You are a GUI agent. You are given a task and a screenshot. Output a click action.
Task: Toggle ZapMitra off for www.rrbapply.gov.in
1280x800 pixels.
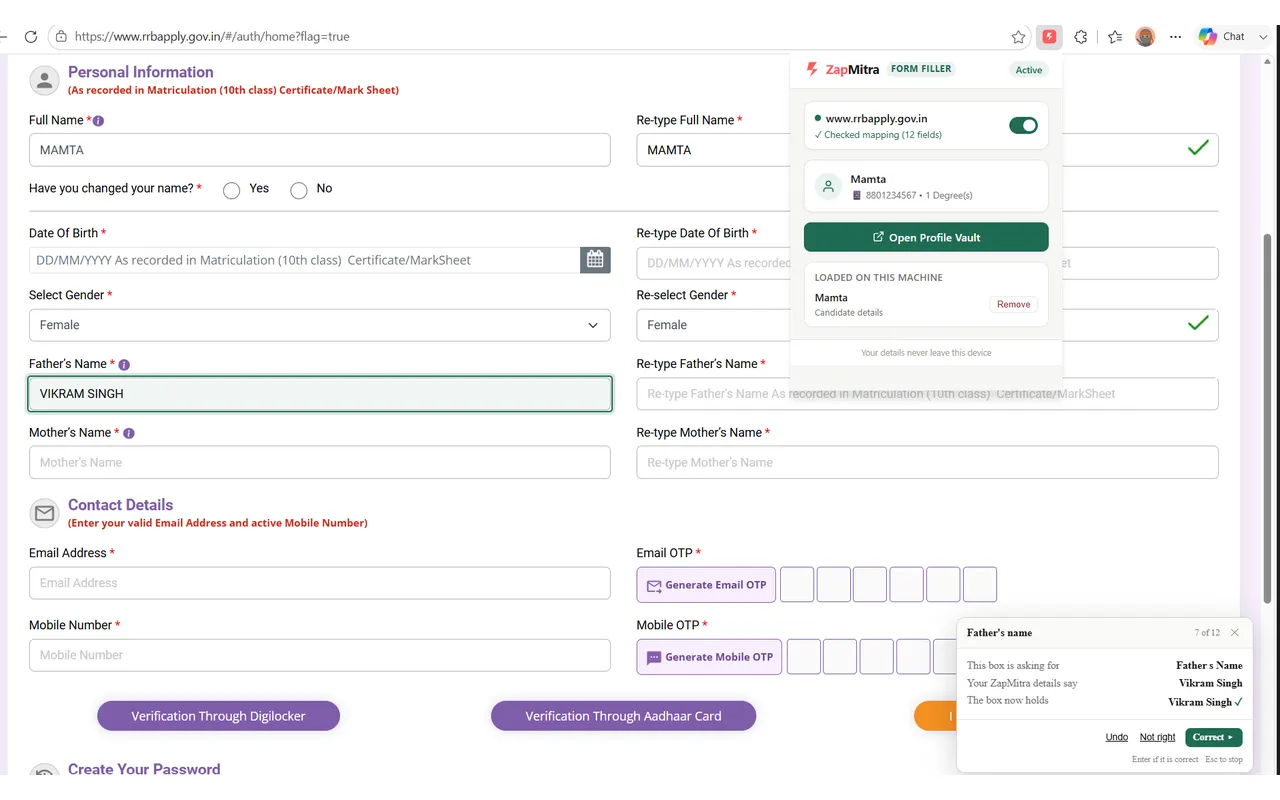click(x=1023, y=126)
